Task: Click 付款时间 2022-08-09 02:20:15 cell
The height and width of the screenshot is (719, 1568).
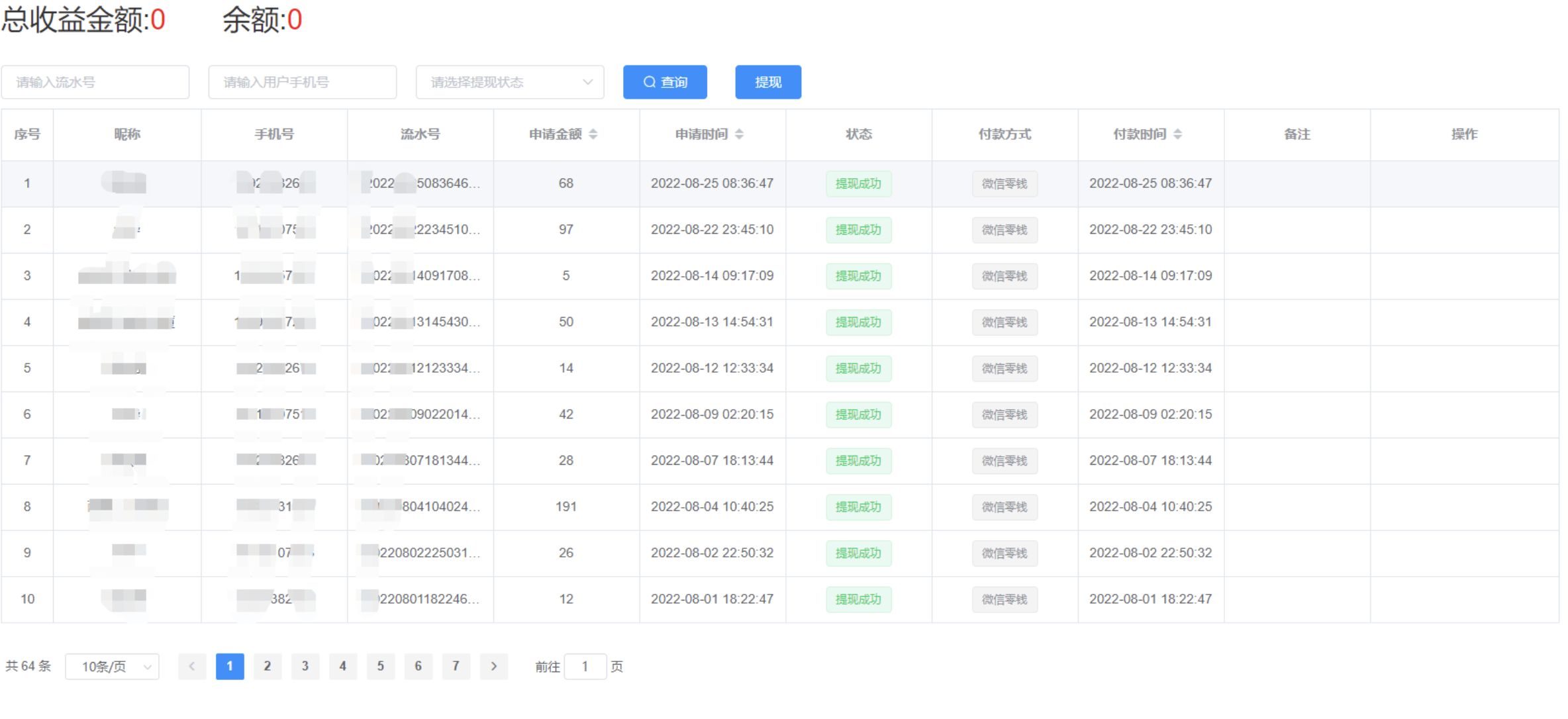Action: [x=1151, y=414]
